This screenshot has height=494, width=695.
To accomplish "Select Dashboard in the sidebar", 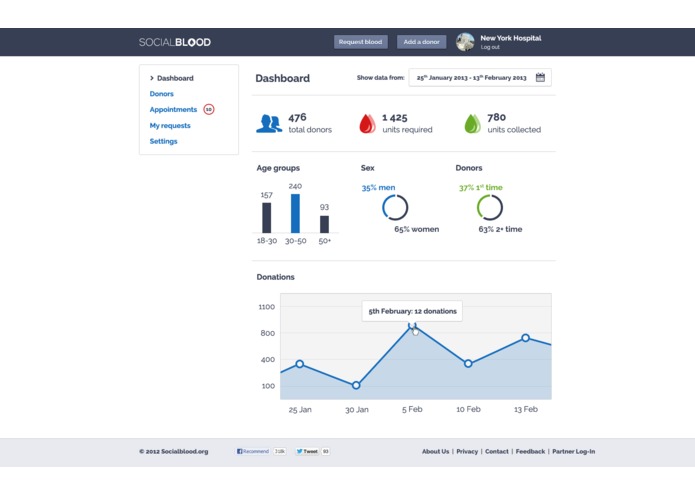I will (x=175, y=78).
